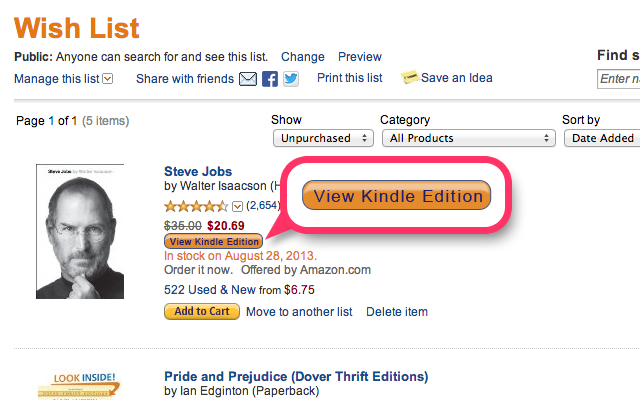The width and height of the screenshot is (640, 400).
Task: Click the Steve Jobs book cover image
Action: tap(80, 231)
